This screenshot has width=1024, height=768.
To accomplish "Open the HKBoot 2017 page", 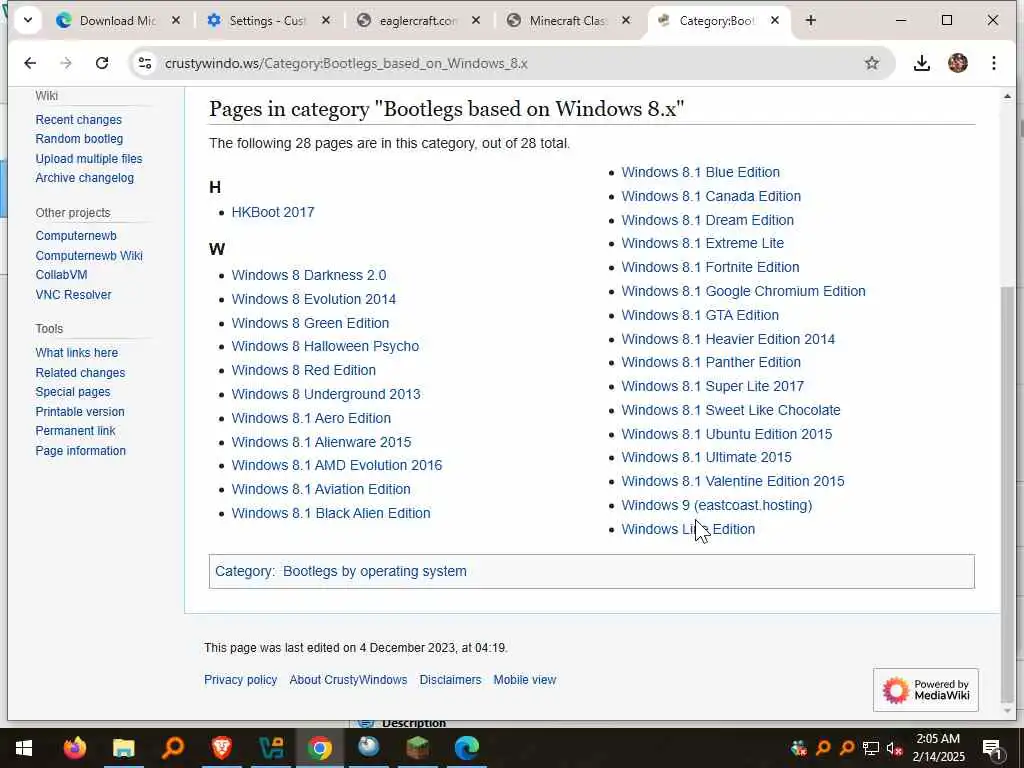I will coord(273,212).
